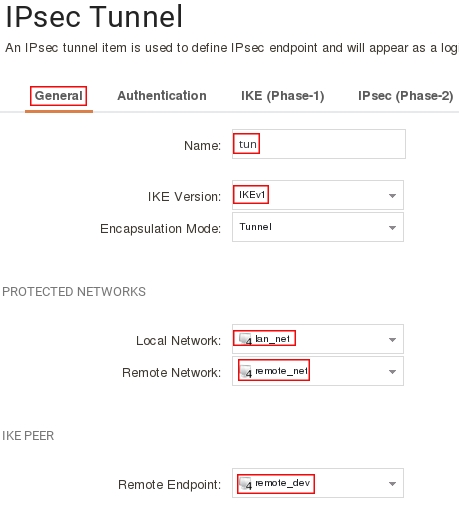Click the Name input field
Image resolution: width=459 pixels, height=520 pixels.
point(319,144)
